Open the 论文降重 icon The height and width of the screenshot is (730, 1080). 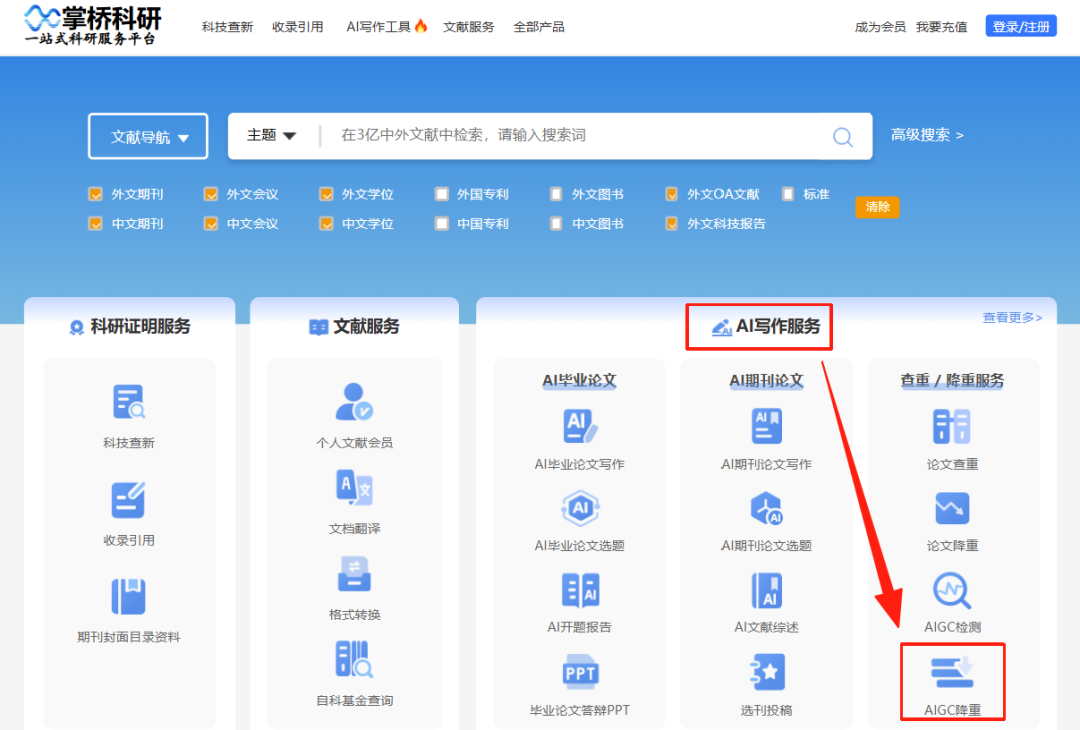(952, 509)
